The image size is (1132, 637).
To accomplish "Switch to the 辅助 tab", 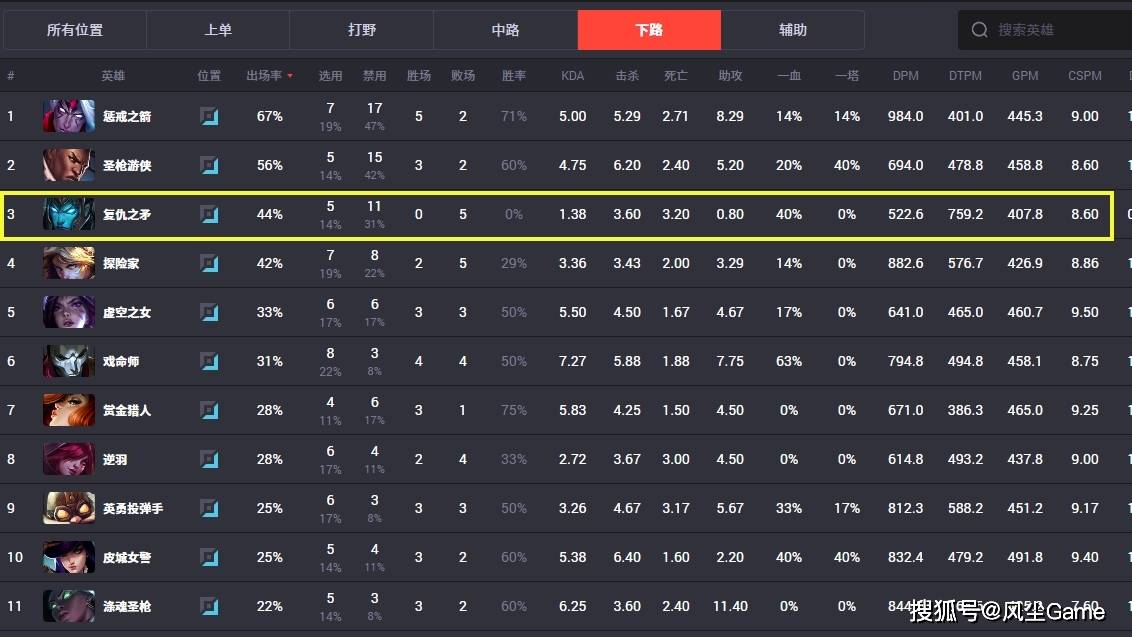I will pos(793,30).
